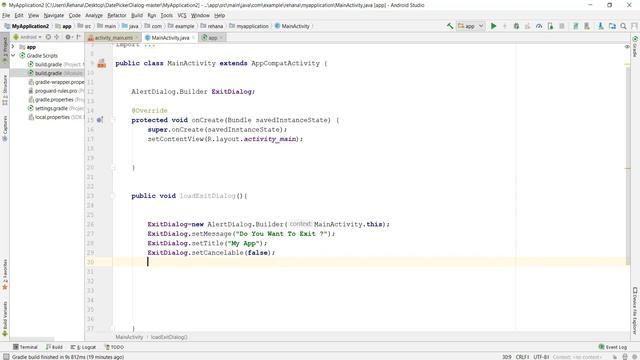The image size is (640, 360).
Task: Collapse the onCreate method fold marker
Action: [113, 120]
